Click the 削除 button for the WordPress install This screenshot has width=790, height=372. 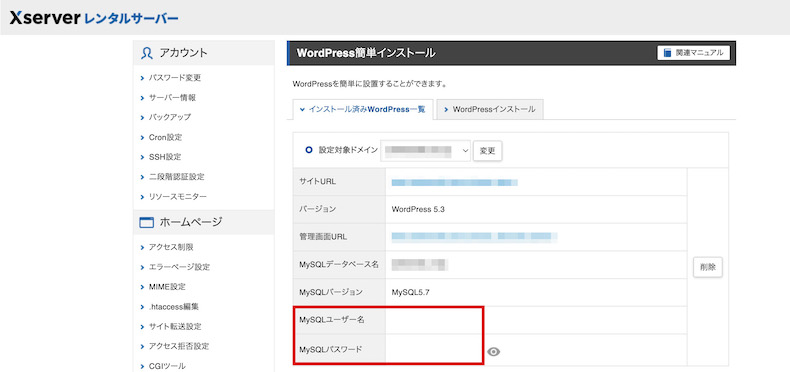[708, 267]
